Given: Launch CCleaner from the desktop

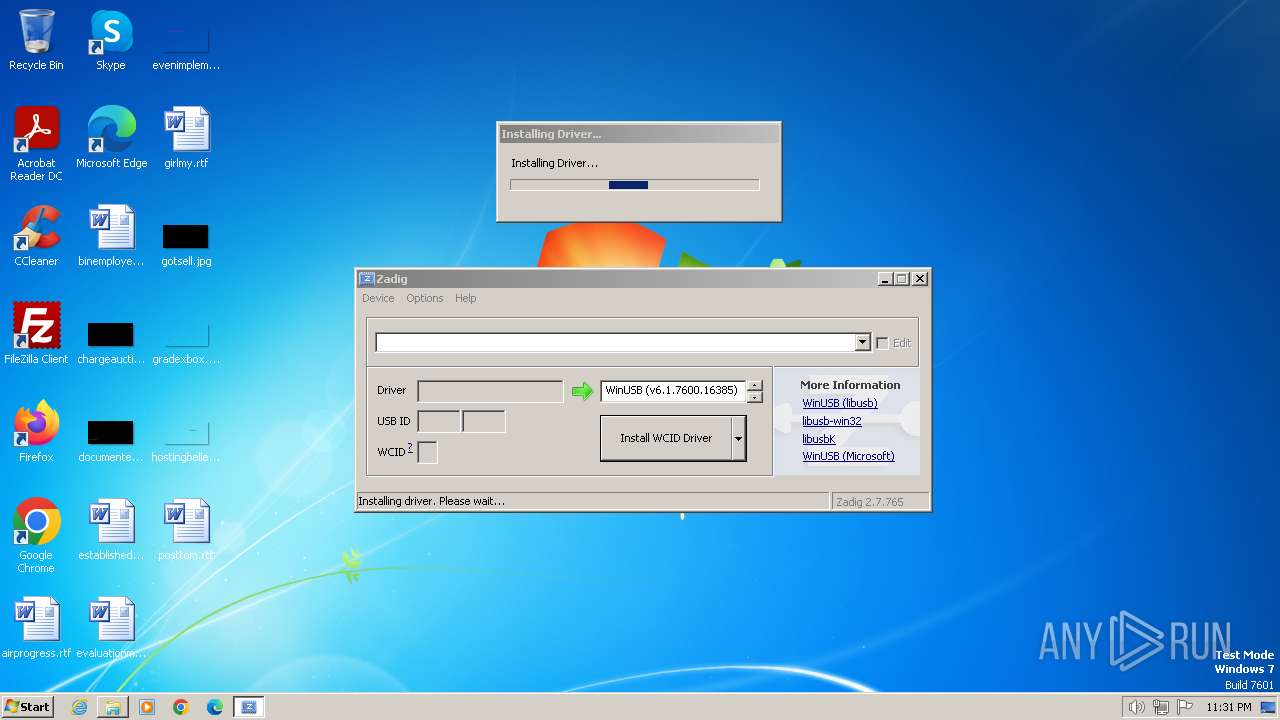Looking at the screenshot, I should point(36,236).
